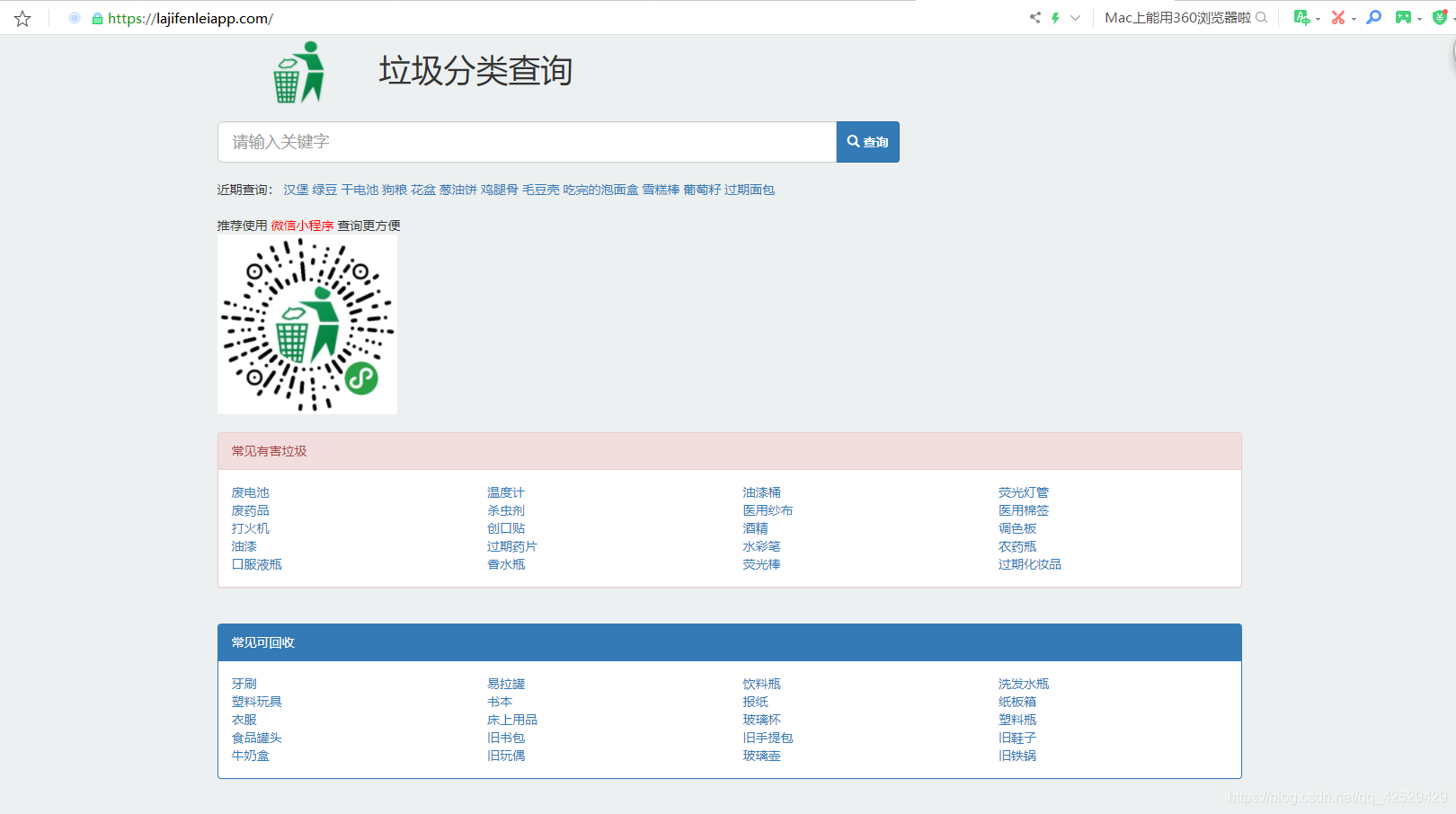Click the red scissors screenshot icon
Image resolution: width=1456 pixels, height=814 pixels.
click(x=1338, y=17)
